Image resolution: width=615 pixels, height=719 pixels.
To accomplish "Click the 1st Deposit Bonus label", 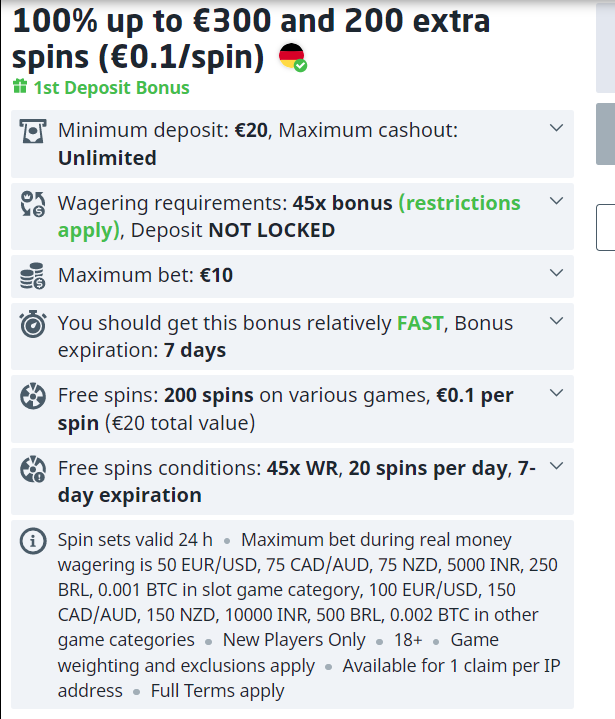I will (x=111, y=87).
